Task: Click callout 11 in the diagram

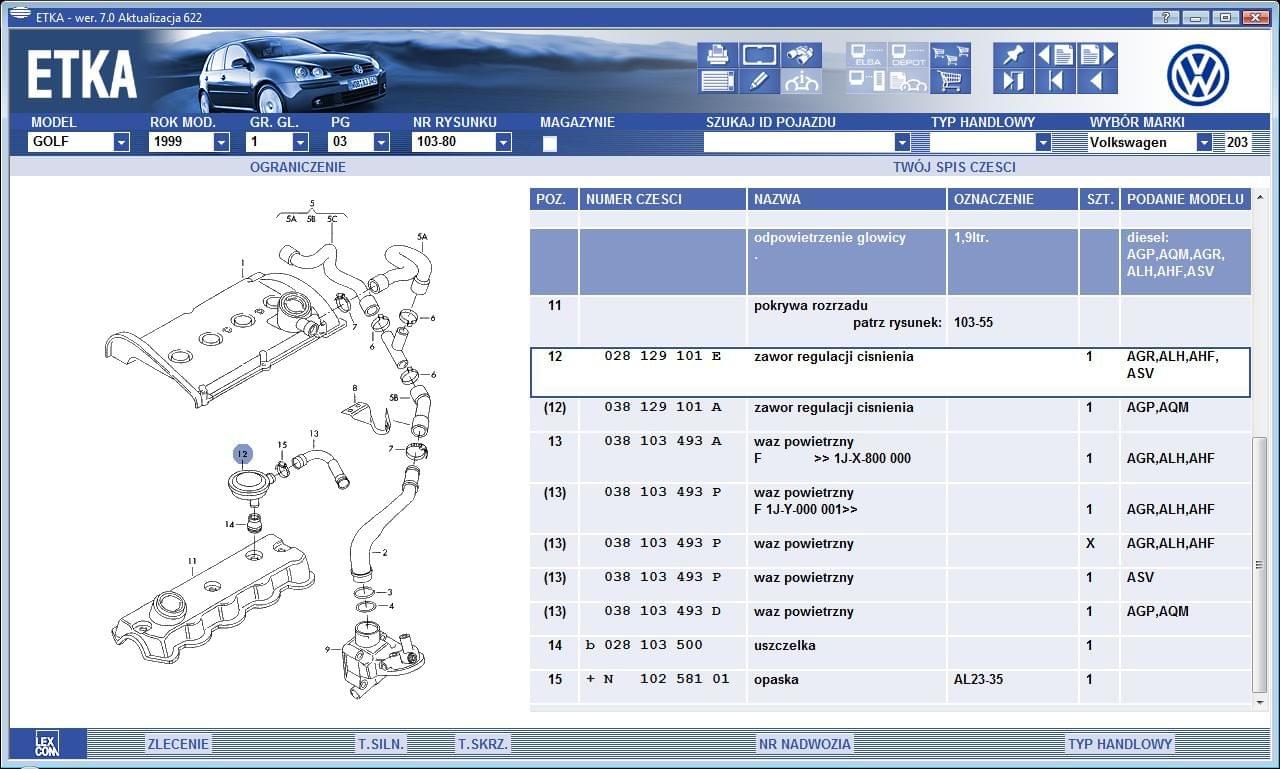Action: (x=192, y=561)
